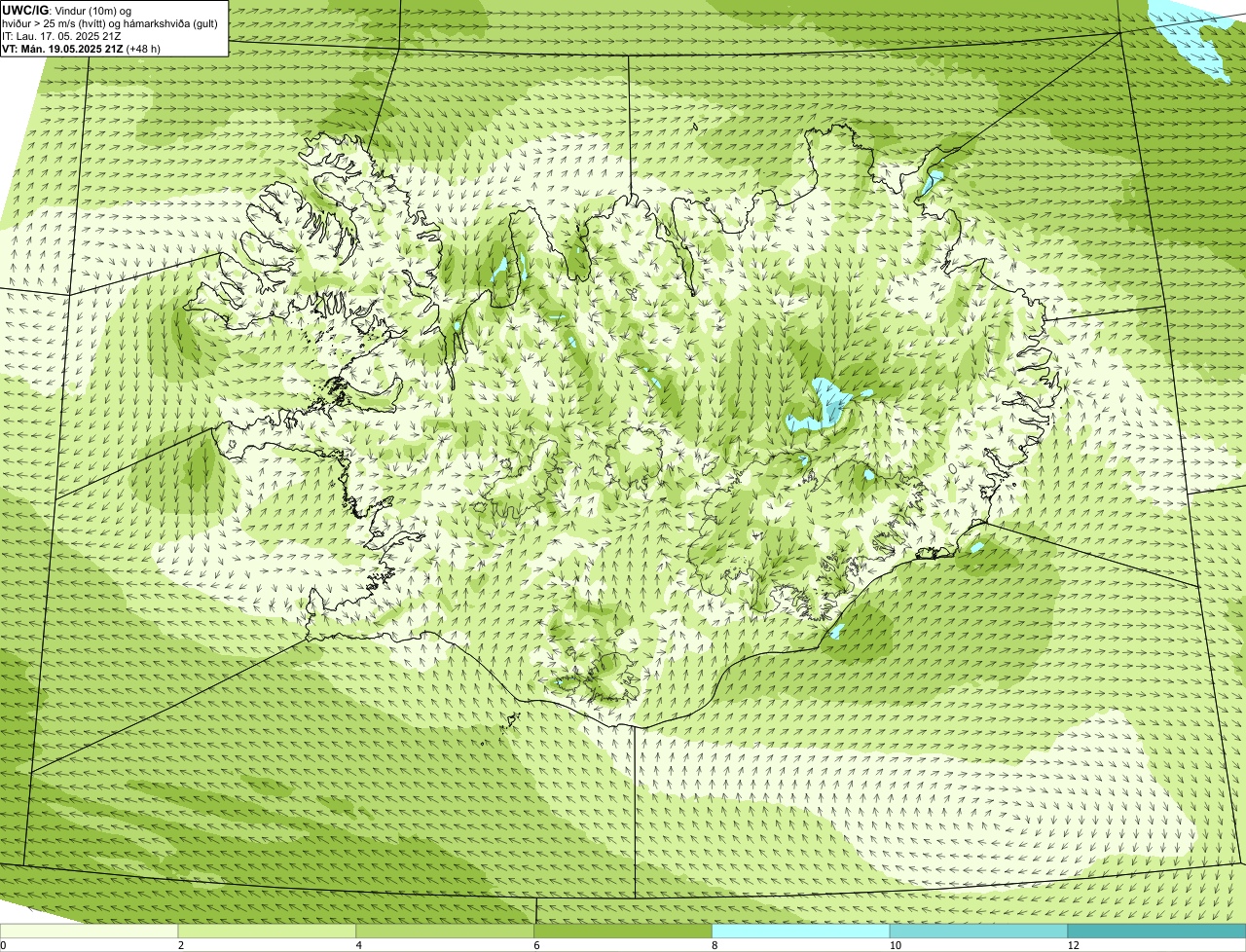Click the 2–4 m/s light green legend swatch
Screen dimensions: 1246x952
click(267, 931)
